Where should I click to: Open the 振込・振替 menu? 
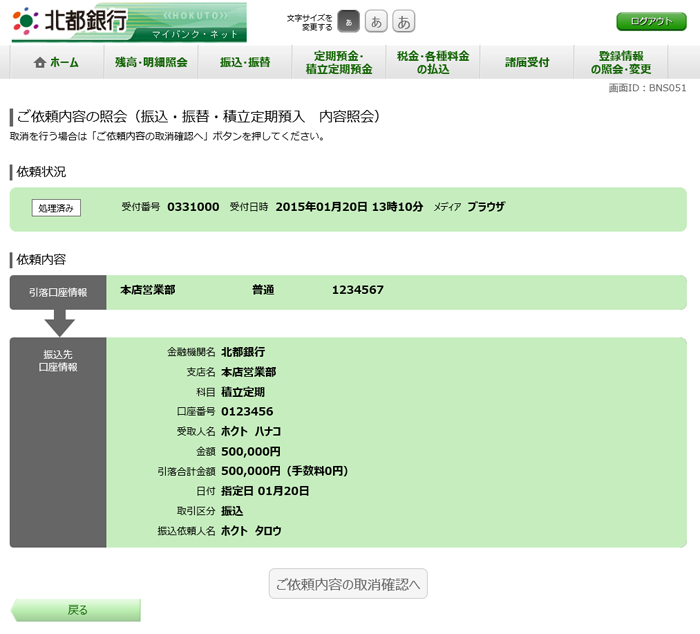click(245, 62)
